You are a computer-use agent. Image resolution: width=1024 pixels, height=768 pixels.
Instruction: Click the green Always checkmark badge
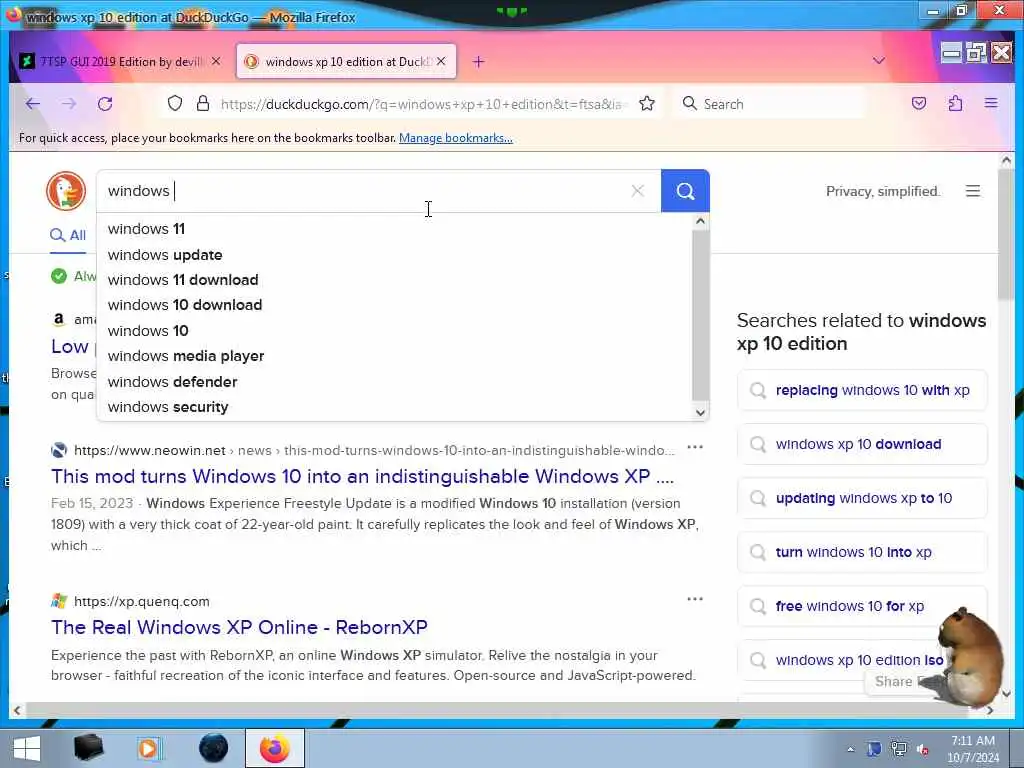[59, 276]
